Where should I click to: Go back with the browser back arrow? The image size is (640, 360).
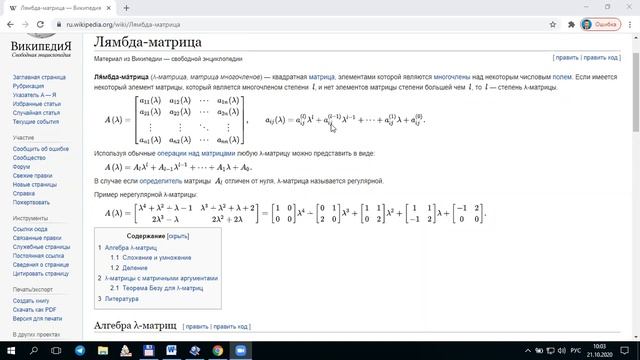pyautogui.click(x=10, y=24)
